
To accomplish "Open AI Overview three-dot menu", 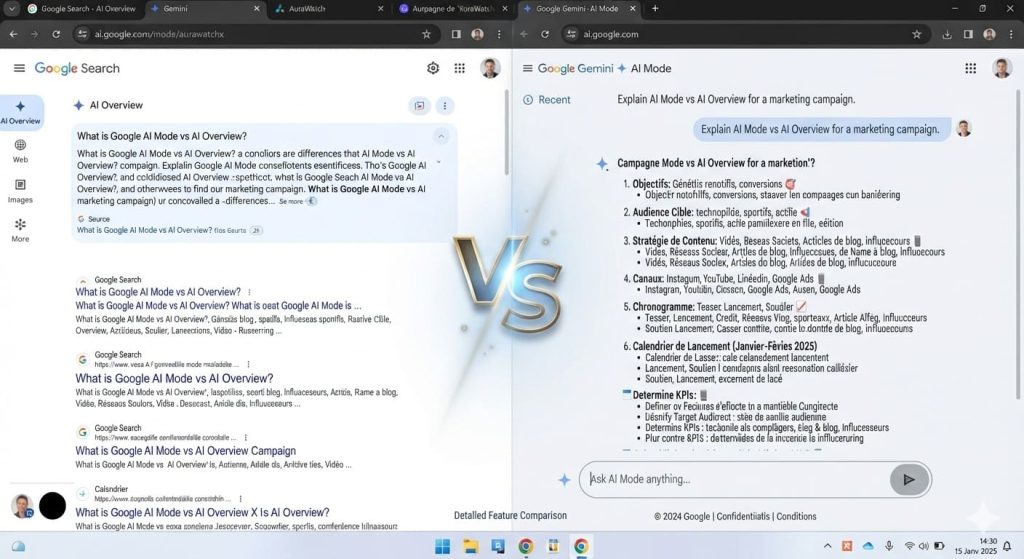I will tap(445, 106).
